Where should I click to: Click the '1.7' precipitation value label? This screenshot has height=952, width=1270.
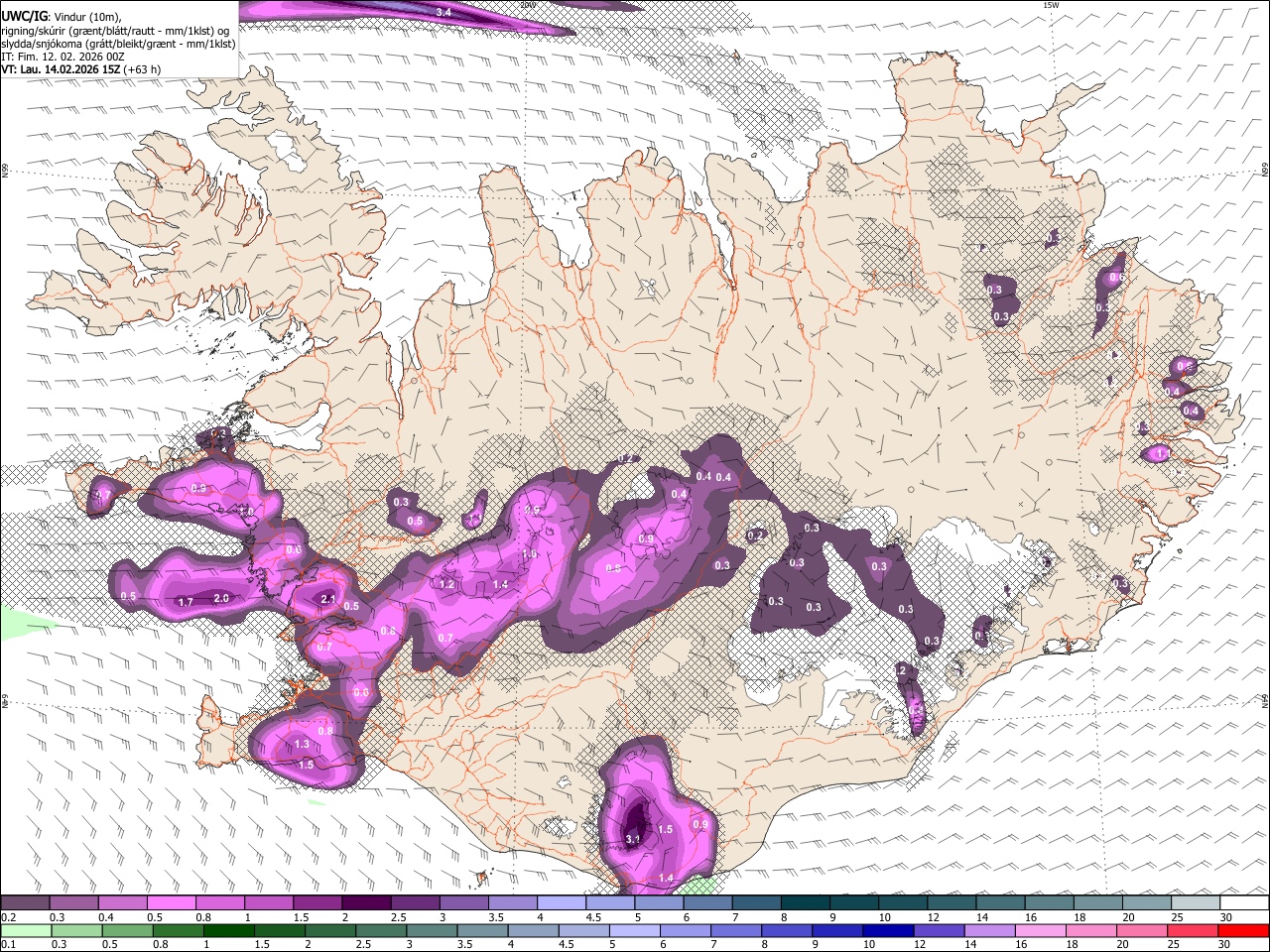(186, 602)
